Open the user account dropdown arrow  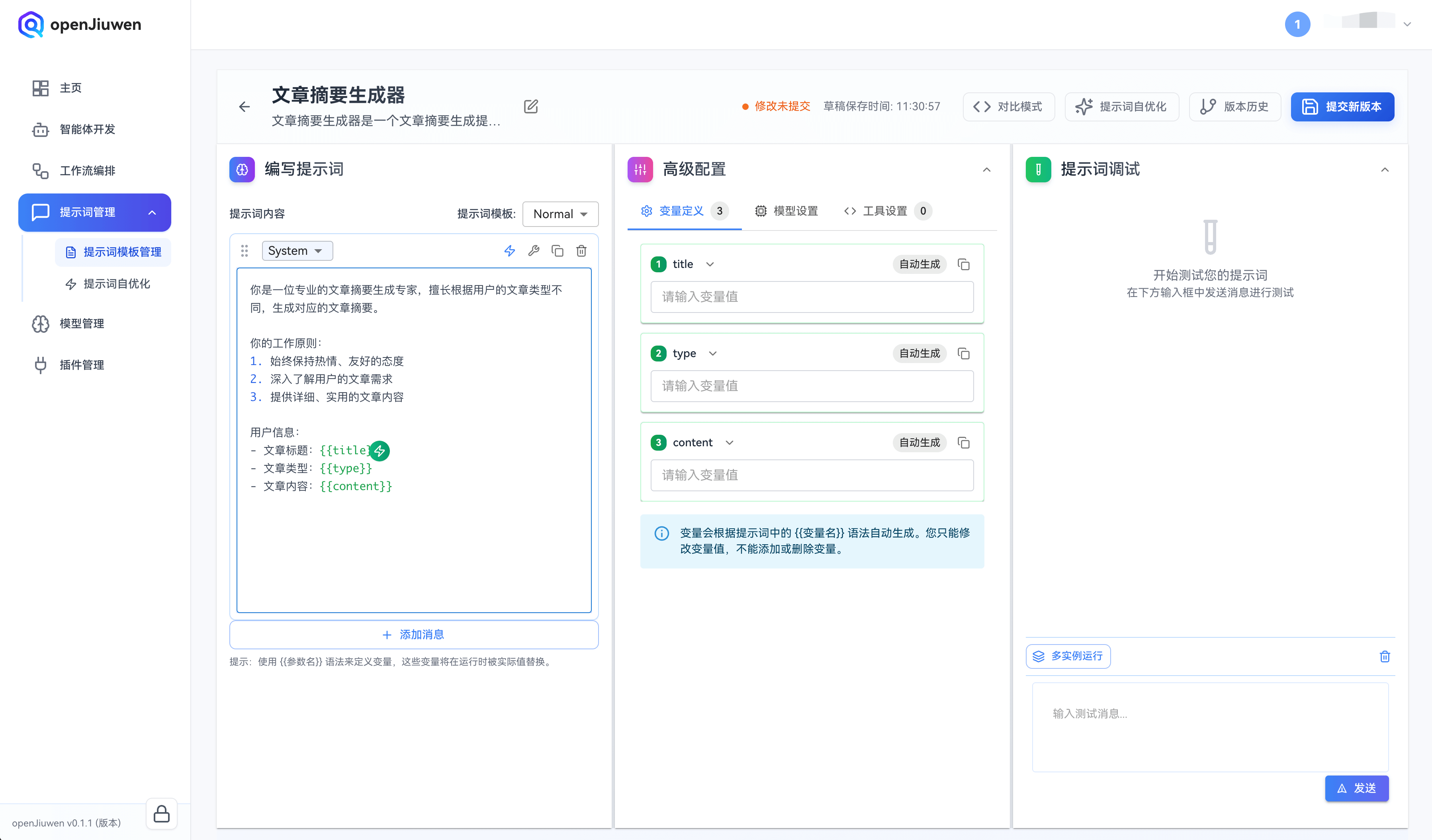tap(1407, 24)
